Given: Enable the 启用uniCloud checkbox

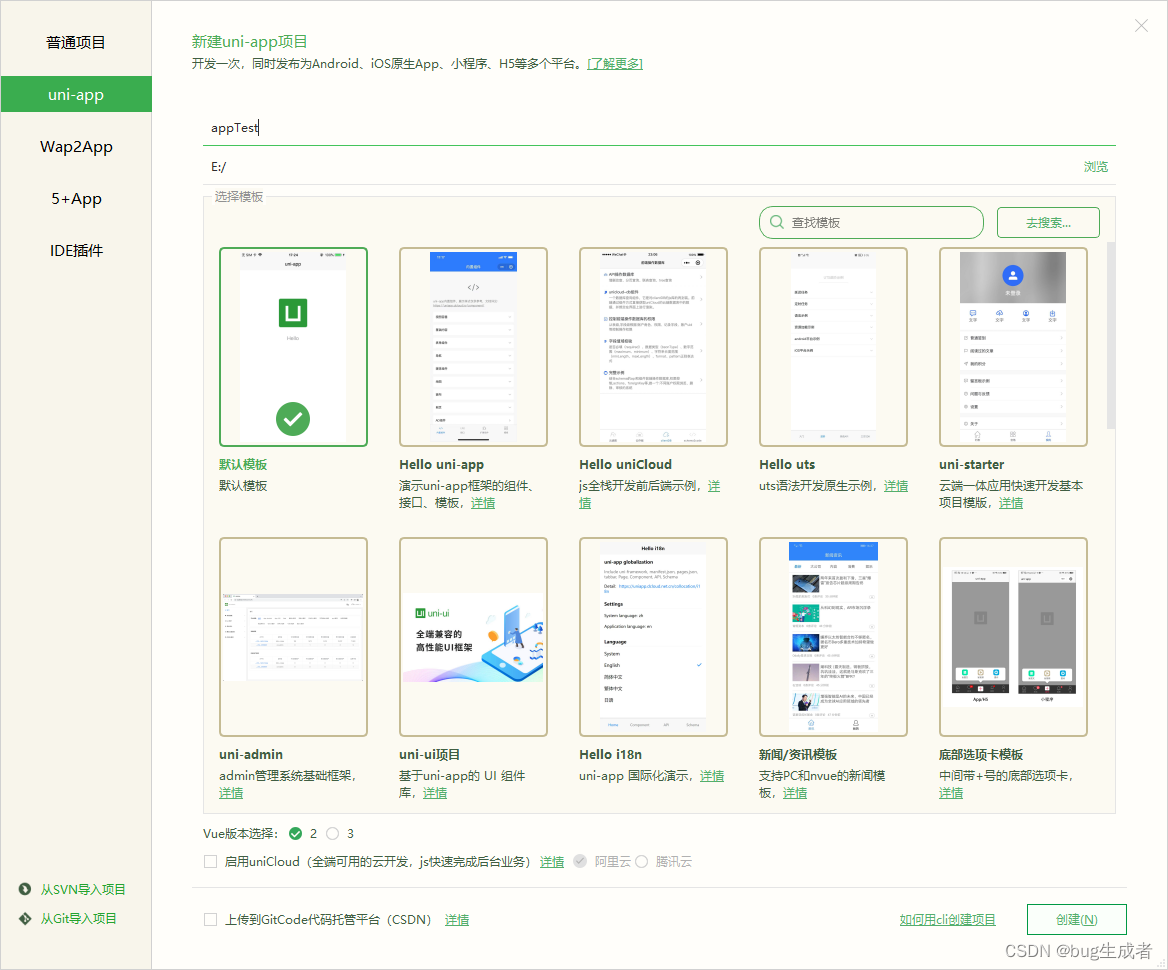Looking at the screenshot, I should (x=210, y=861).
